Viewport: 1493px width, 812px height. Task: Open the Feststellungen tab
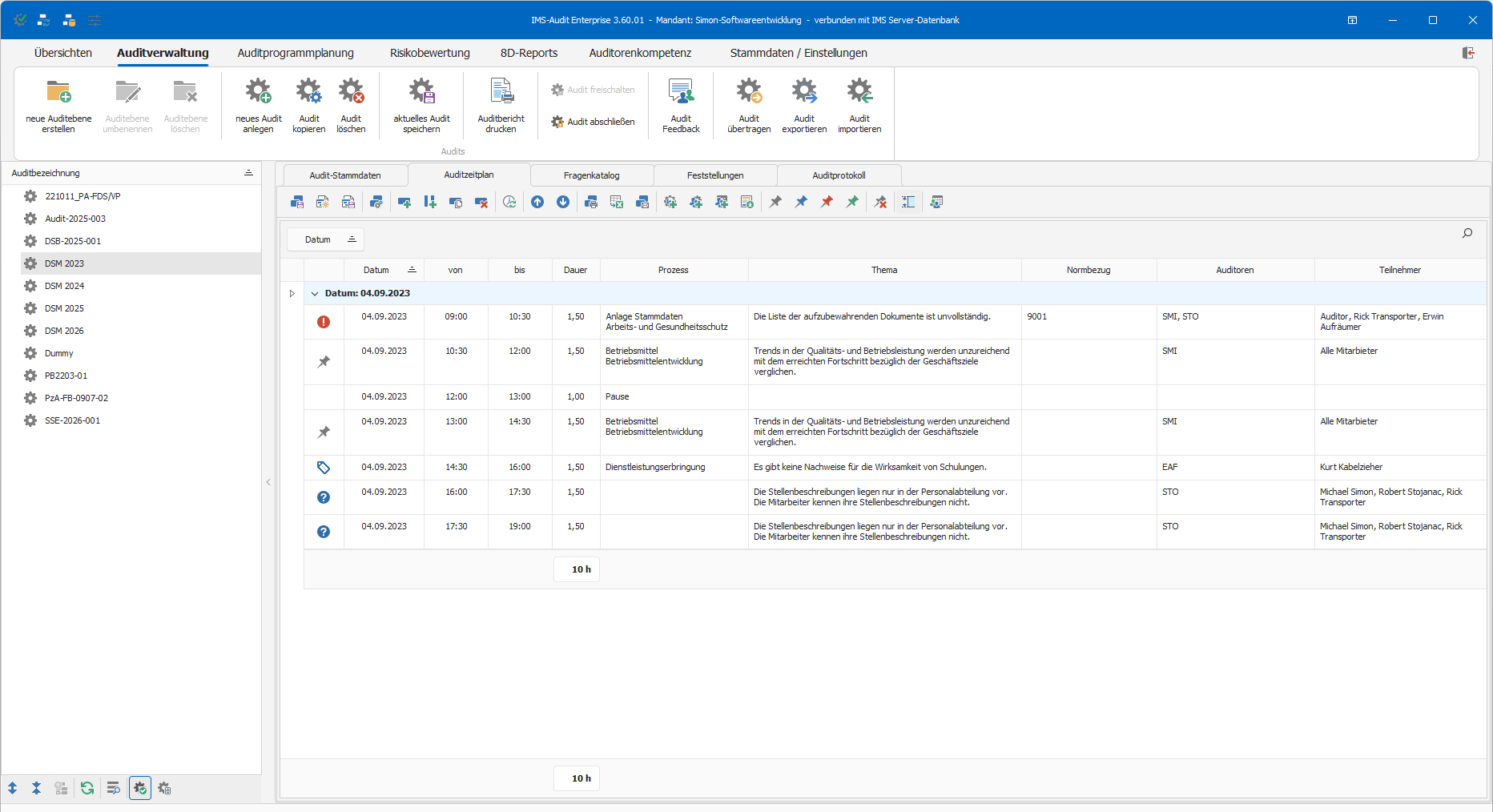[715, 175]
